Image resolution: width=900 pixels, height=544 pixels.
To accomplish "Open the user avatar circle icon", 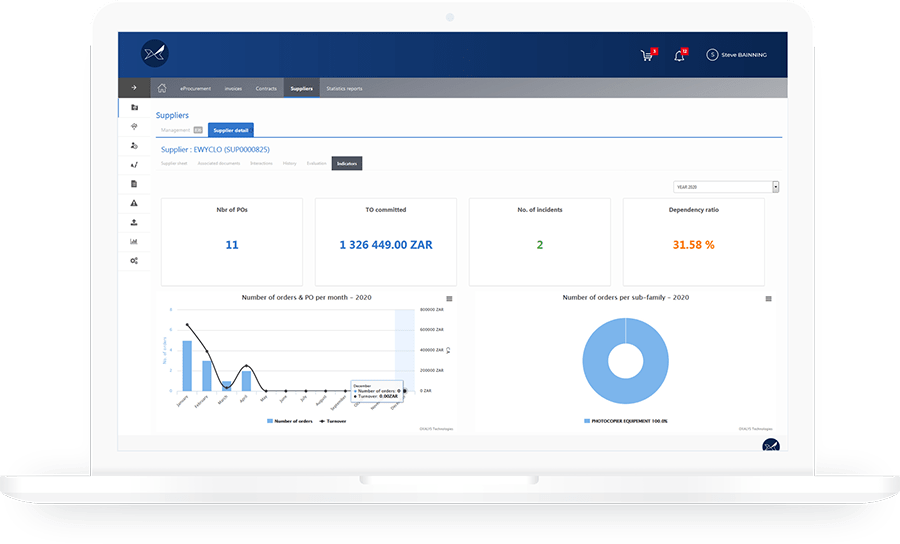I will 712,55.
